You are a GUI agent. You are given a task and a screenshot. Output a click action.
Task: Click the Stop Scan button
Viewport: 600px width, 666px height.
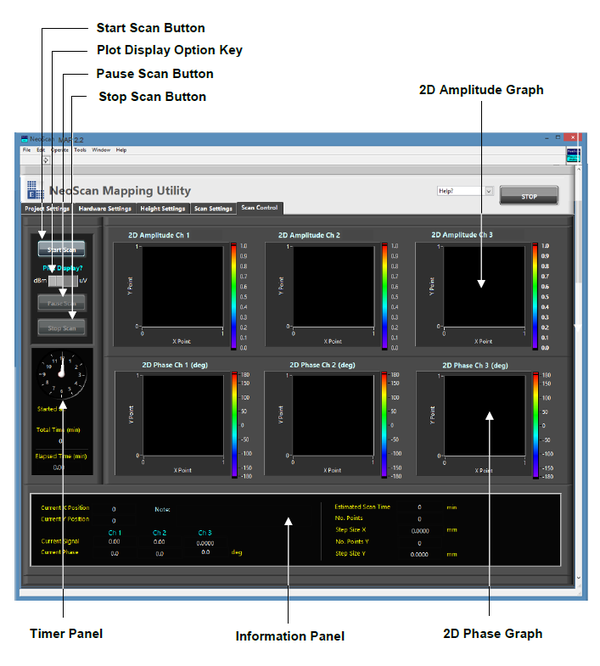62,328
